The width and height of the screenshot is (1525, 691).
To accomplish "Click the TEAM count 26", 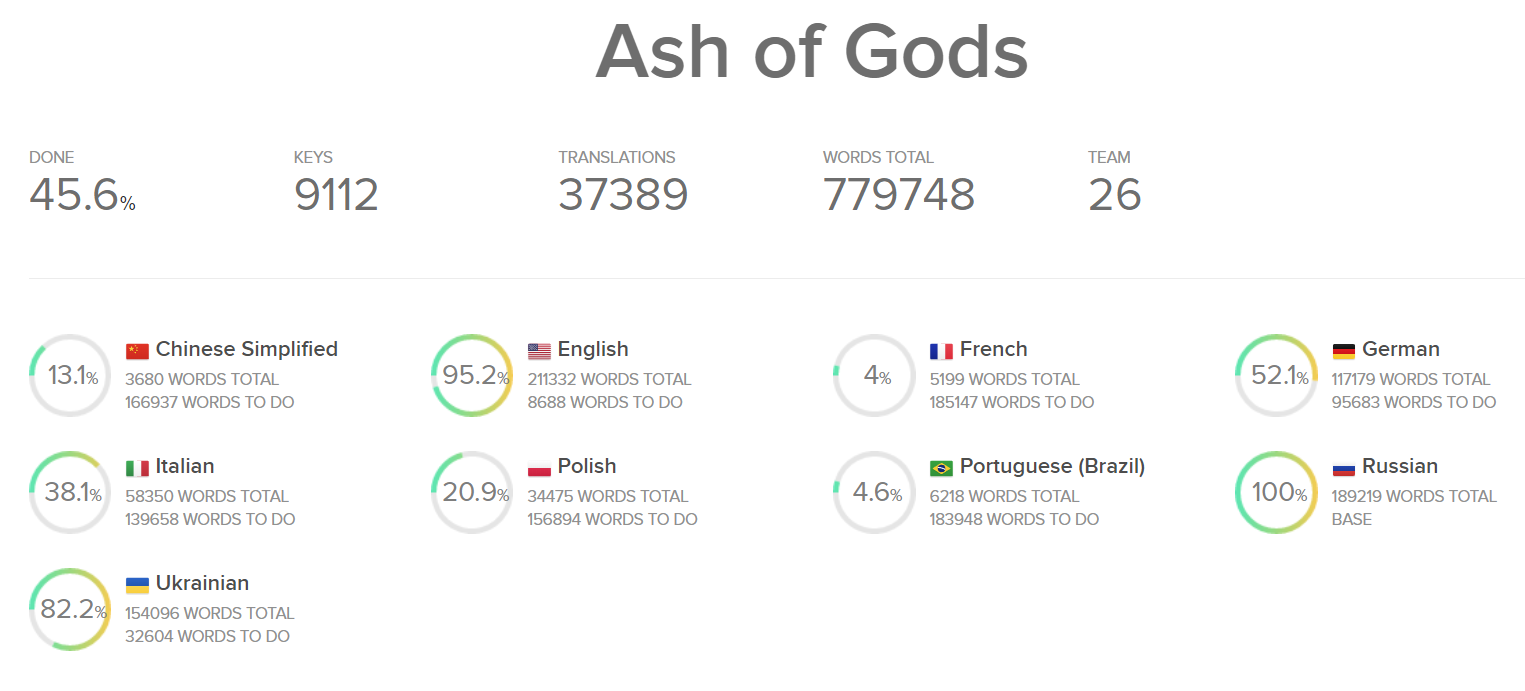I will (1114, 194).
